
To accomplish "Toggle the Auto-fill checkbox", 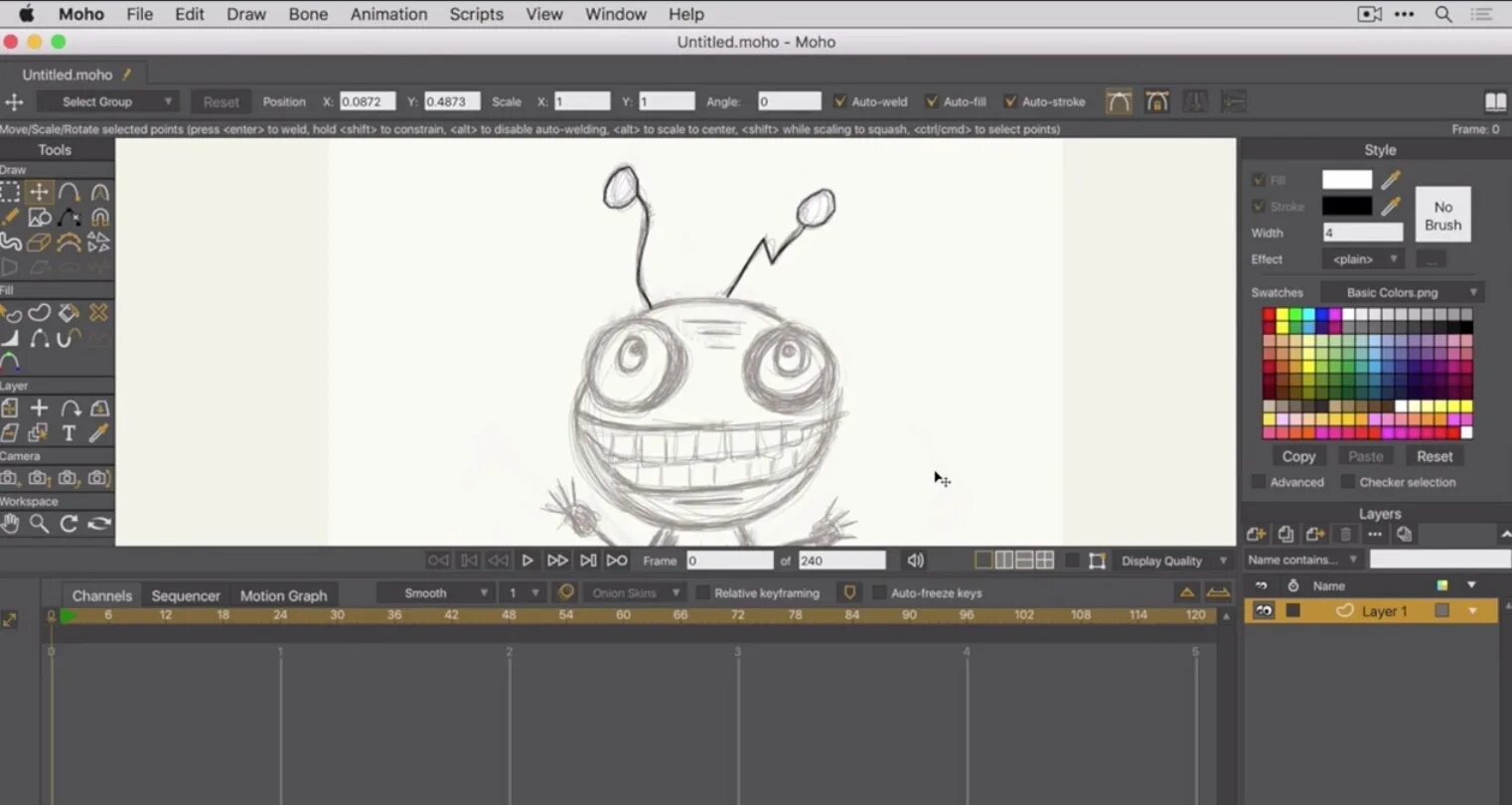I will coord(931,100).
